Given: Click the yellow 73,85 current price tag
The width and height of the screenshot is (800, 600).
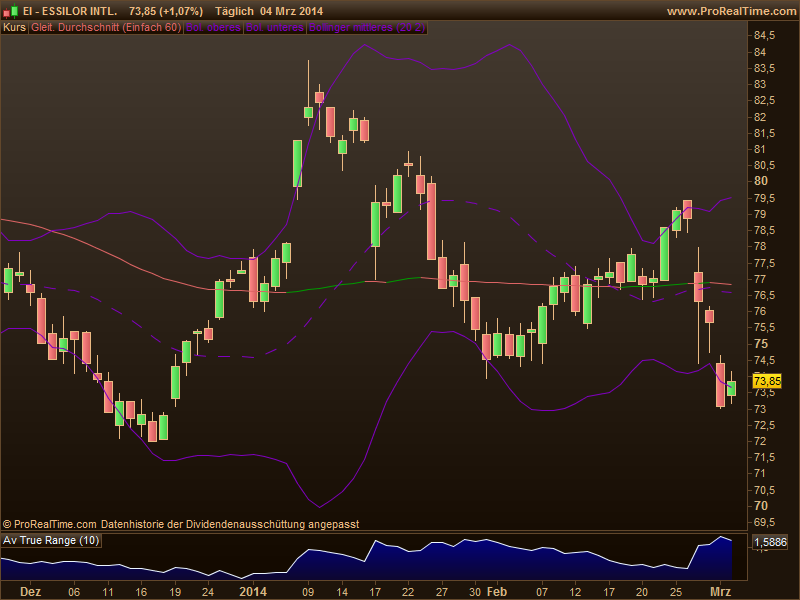Looking at the screenshot, I should (x=767, y=381).
